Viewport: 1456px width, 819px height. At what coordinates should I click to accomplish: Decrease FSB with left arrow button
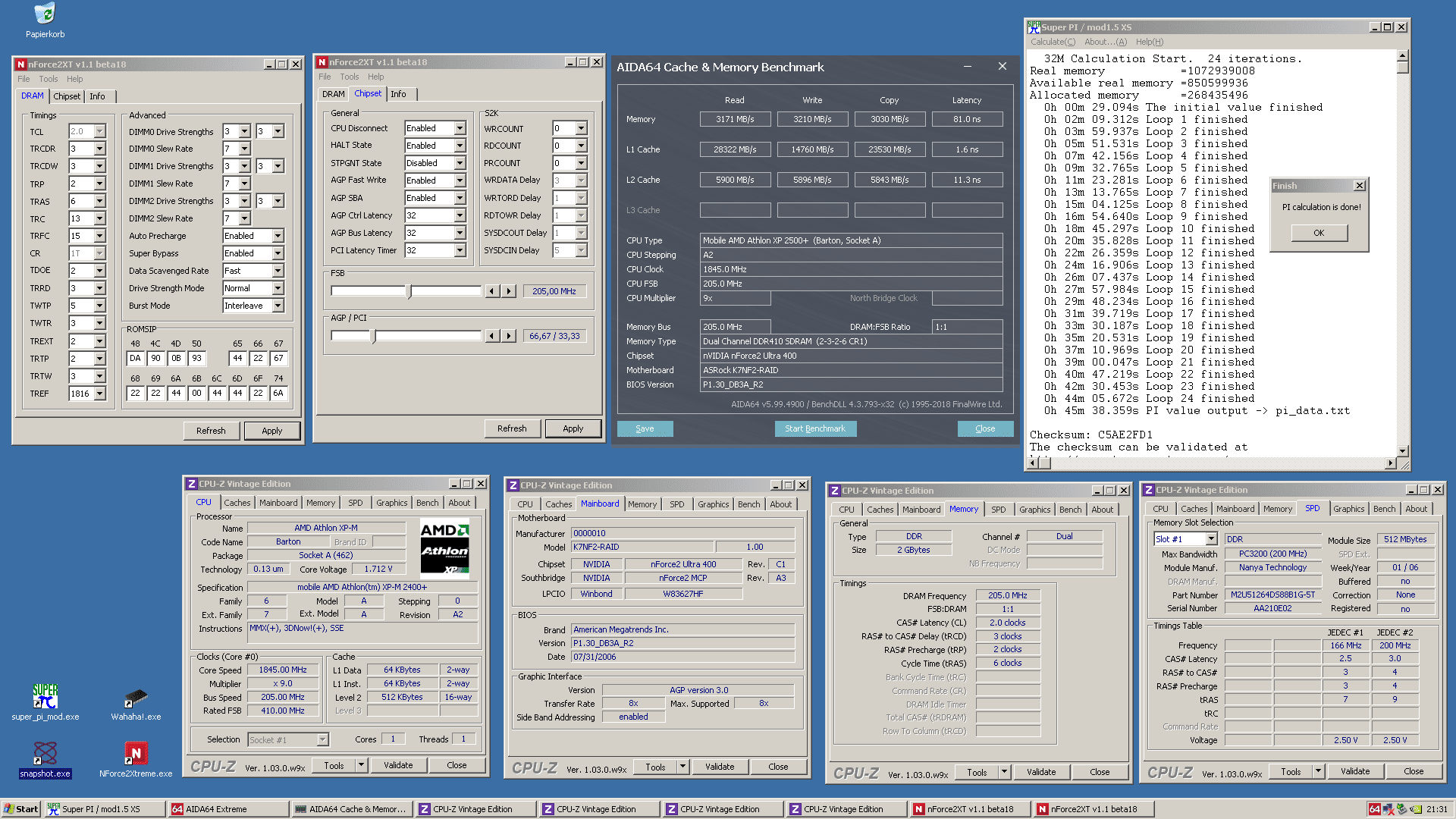pos(493,291)
